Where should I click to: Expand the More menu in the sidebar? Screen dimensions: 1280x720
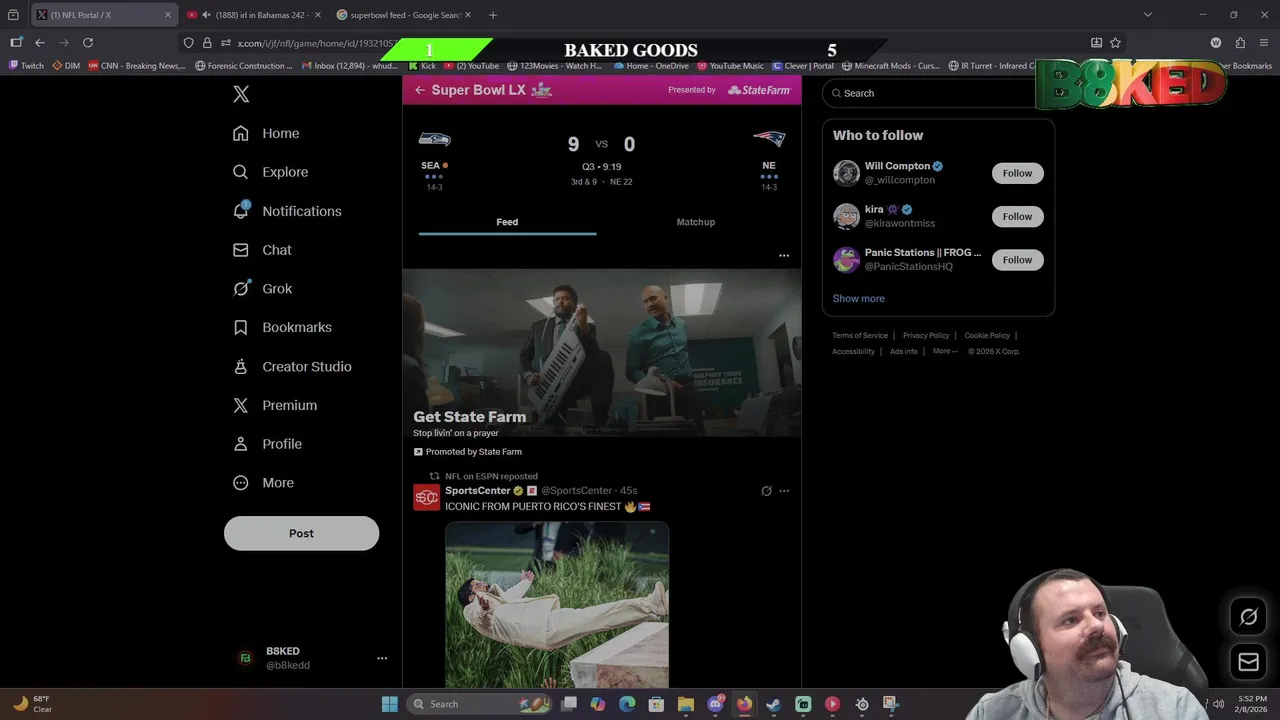coord(263,483)
